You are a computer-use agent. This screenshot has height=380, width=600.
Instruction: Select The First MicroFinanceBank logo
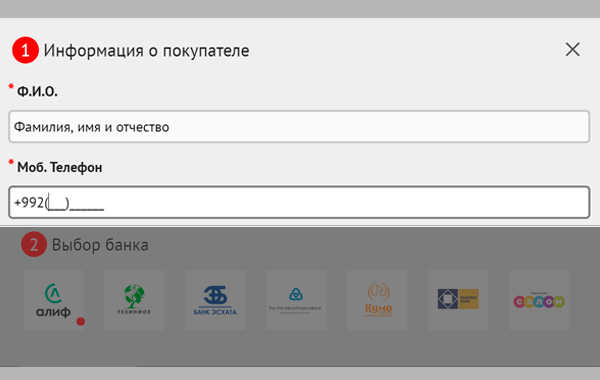coord(296,300)
